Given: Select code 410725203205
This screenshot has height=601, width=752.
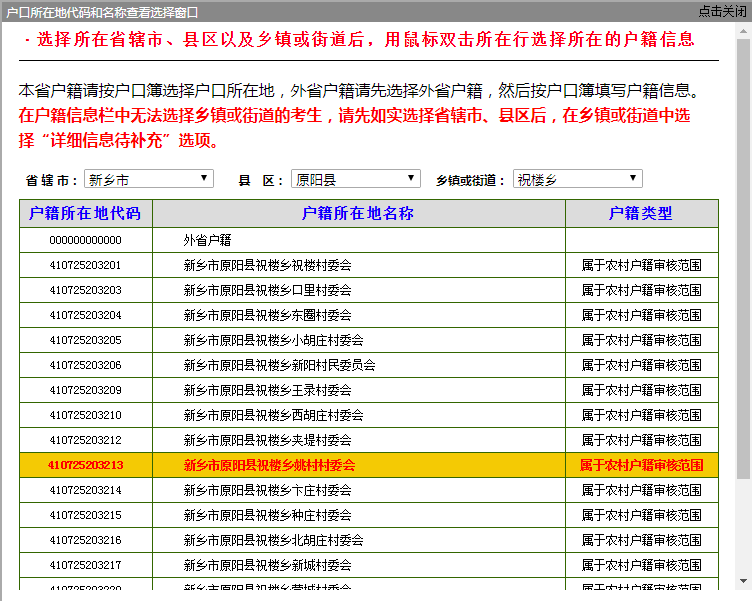Looking at the screenshot, I should [86, 340].
